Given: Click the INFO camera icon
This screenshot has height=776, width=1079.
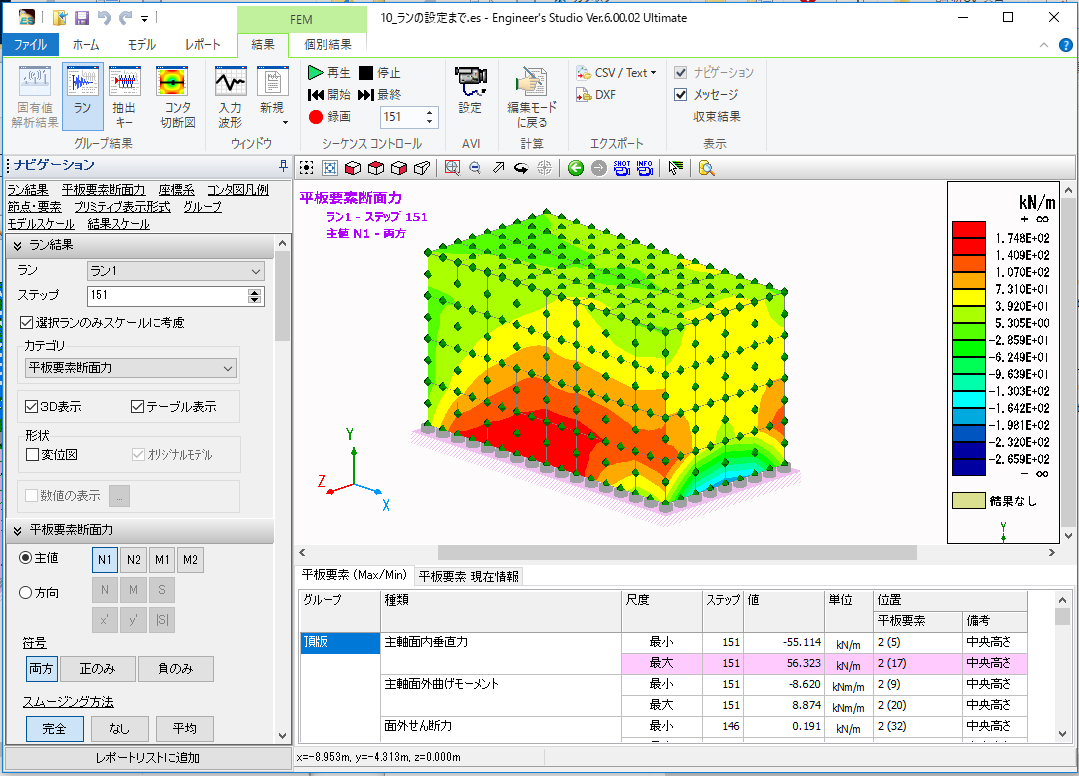Looking at the screenshot, I should coord(645,168).
